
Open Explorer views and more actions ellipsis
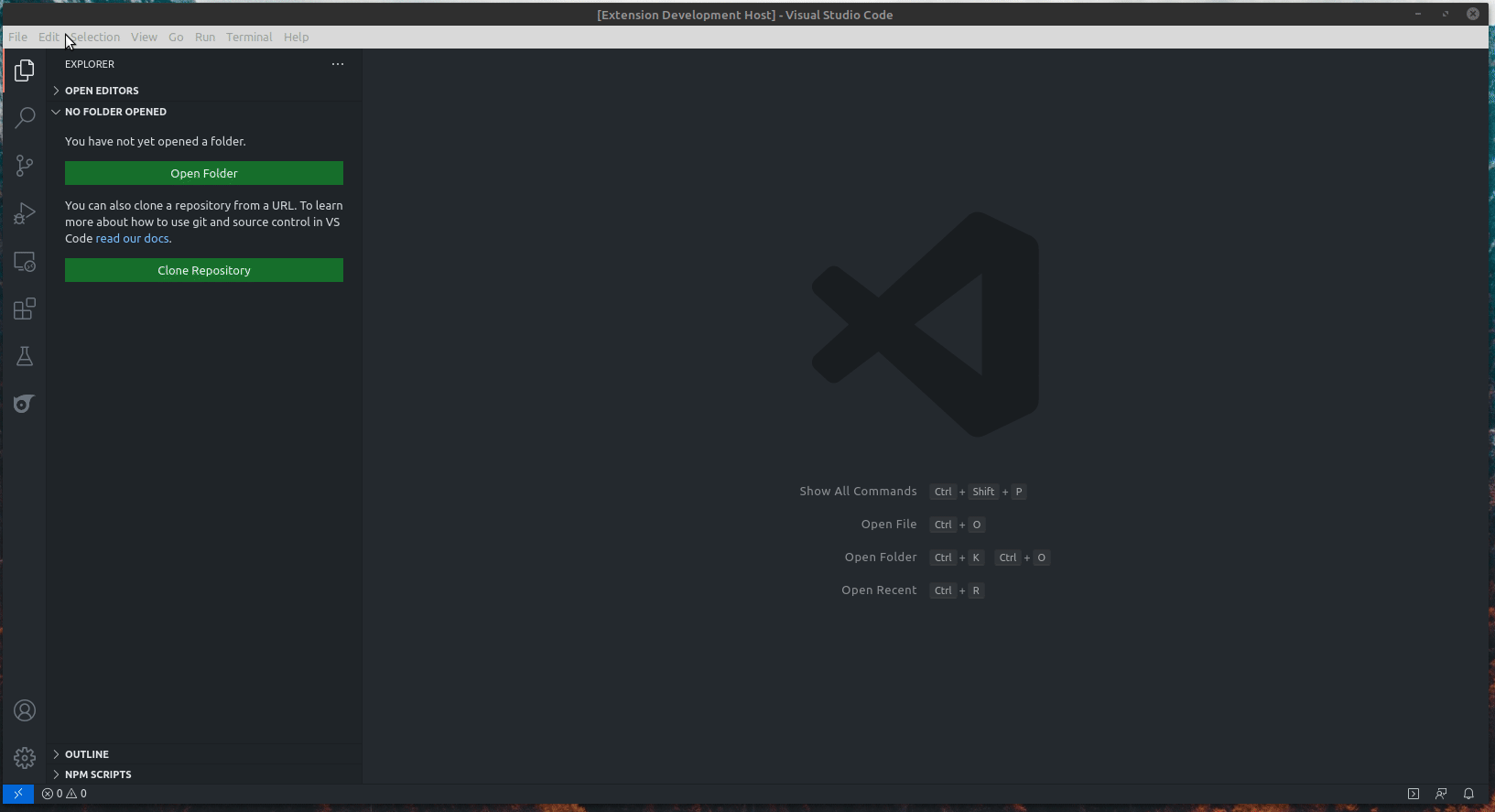coord(338,64)
